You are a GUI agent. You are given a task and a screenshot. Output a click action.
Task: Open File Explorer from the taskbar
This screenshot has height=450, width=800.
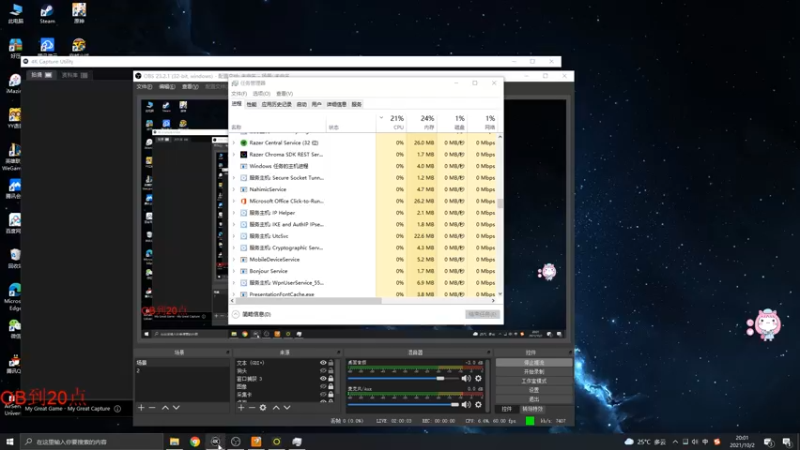tap(174, 441)
